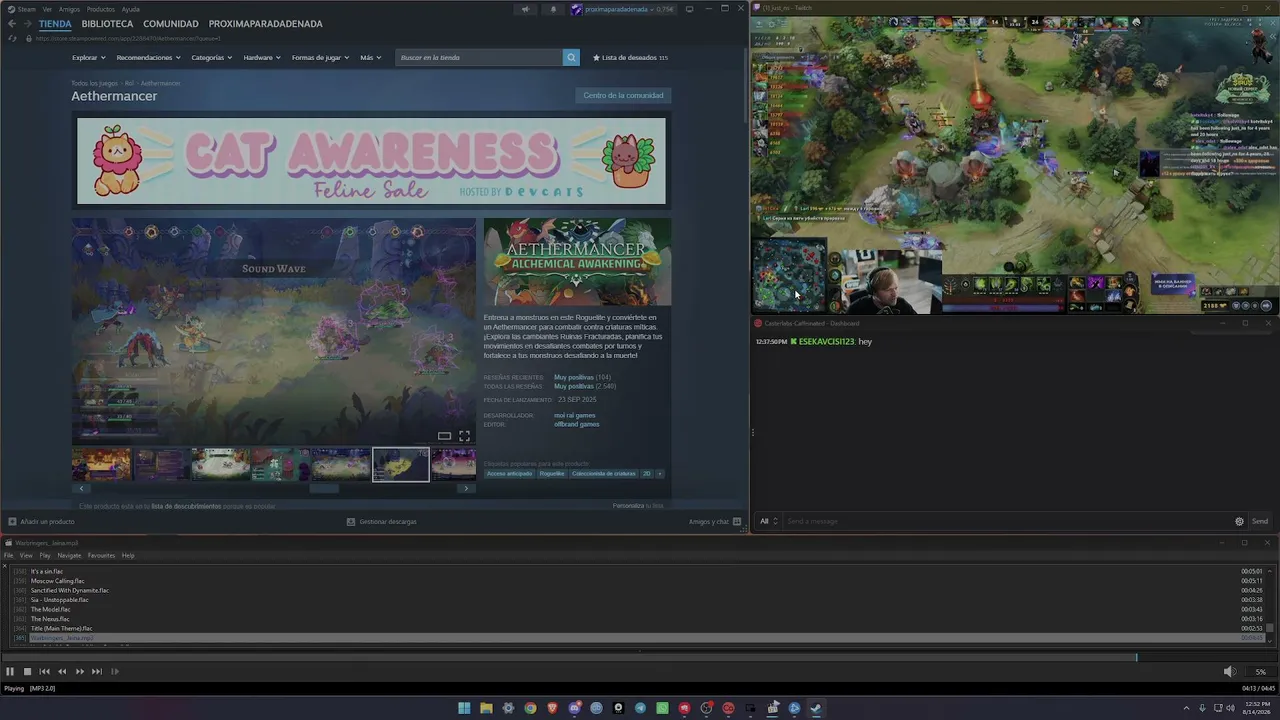Open Google Chrome from the taskbar
The image size is (1280, 720).
click(x=530, y=708)
